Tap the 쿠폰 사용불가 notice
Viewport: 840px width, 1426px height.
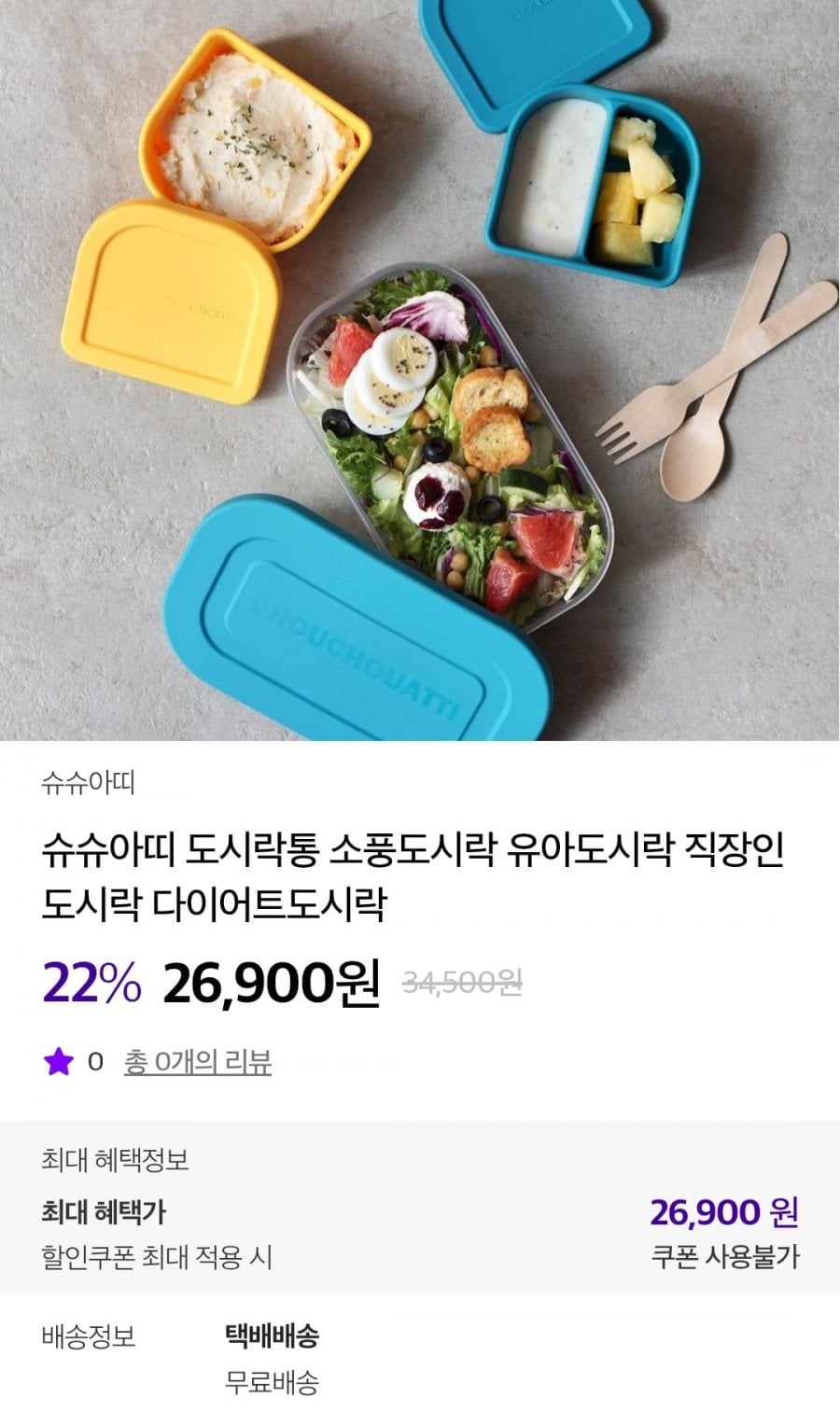coord(724,1256)
